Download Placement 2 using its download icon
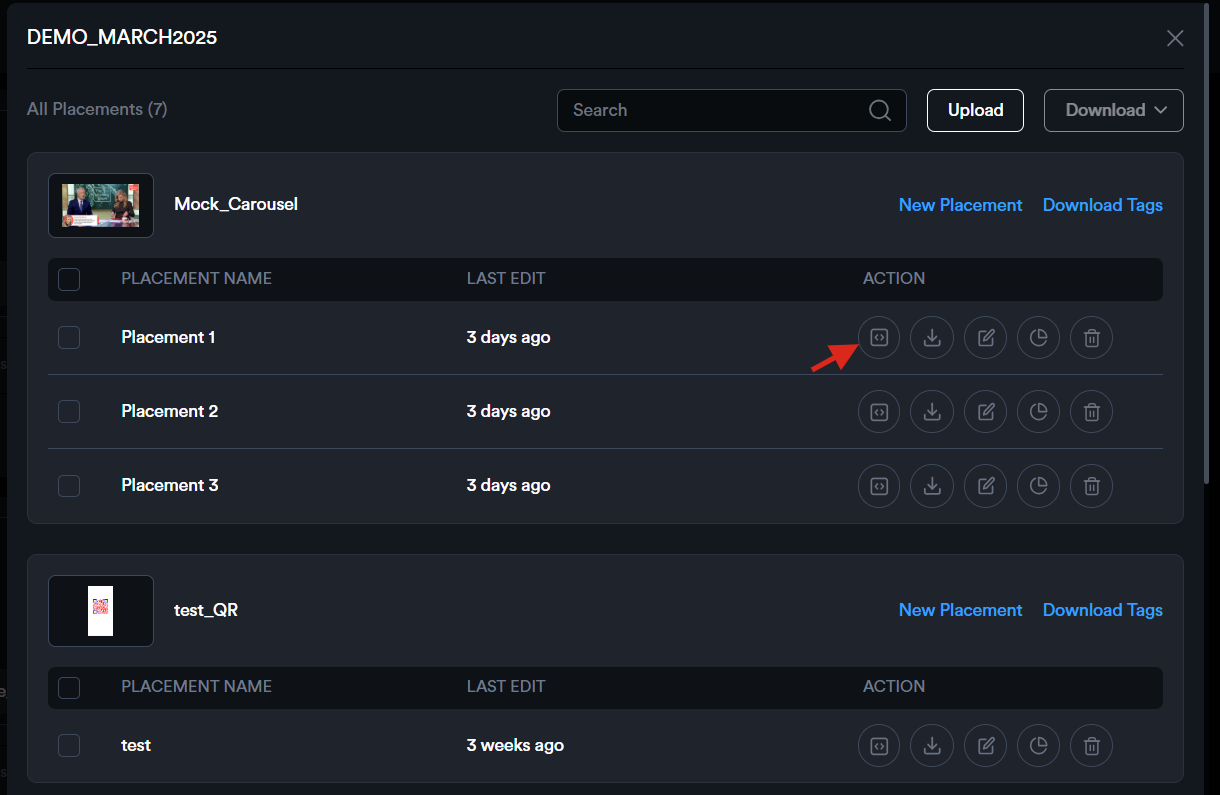The height and width of the screenshot is (795, 1220). pos(932,412)
